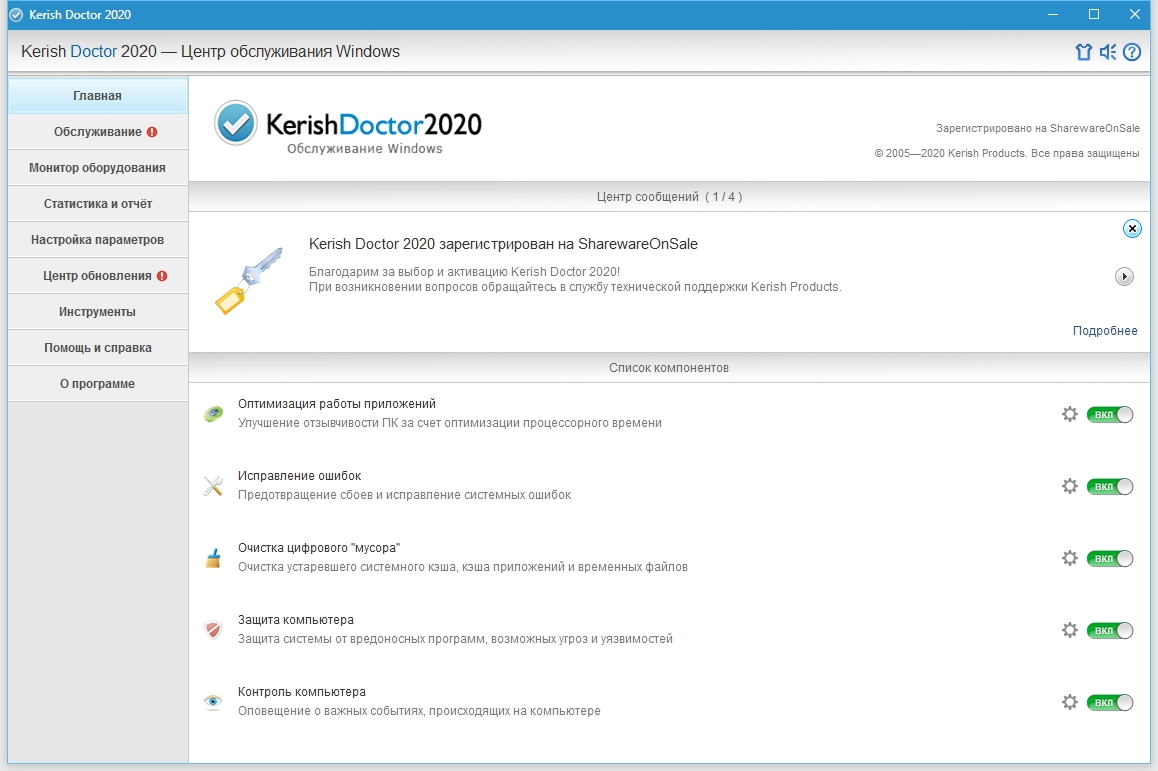Click Очистка цифрового "мусора" title
The width and height of the screenshot is (1158, 771).
[319, 548]
